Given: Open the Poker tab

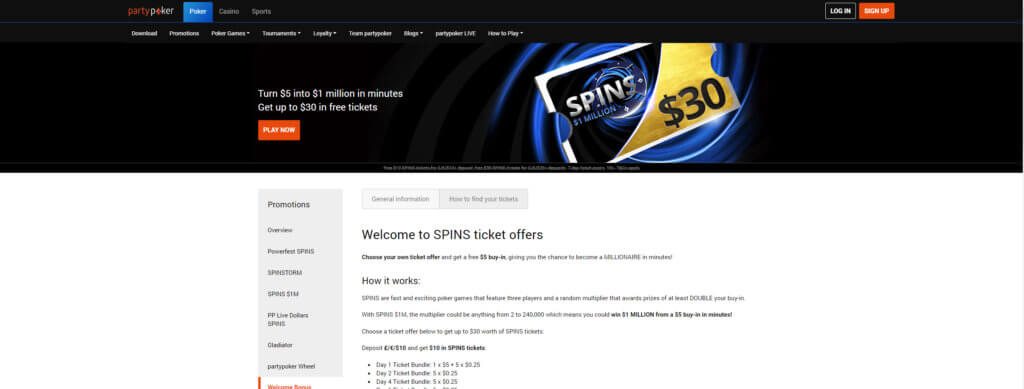Looking at the screenshot, I should tap(198, 12).
